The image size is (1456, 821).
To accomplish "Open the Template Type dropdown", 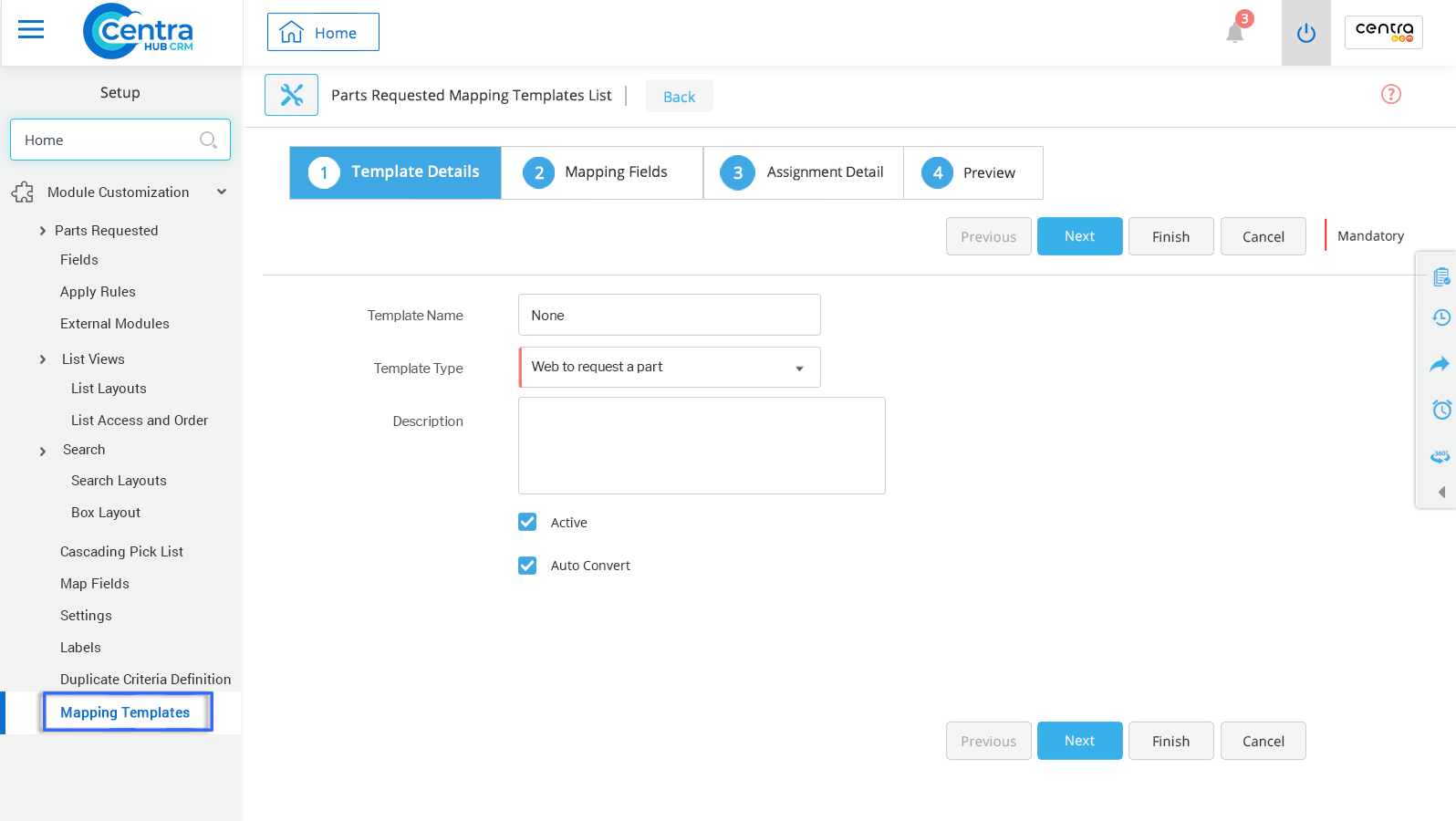I will point(670,367).
